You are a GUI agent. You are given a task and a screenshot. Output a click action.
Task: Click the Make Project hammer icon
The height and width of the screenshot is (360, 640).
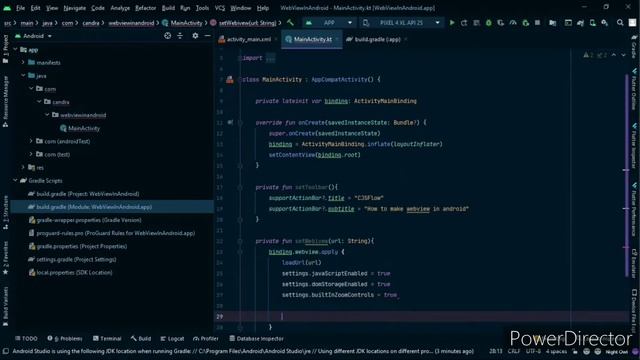coord(290,23)
